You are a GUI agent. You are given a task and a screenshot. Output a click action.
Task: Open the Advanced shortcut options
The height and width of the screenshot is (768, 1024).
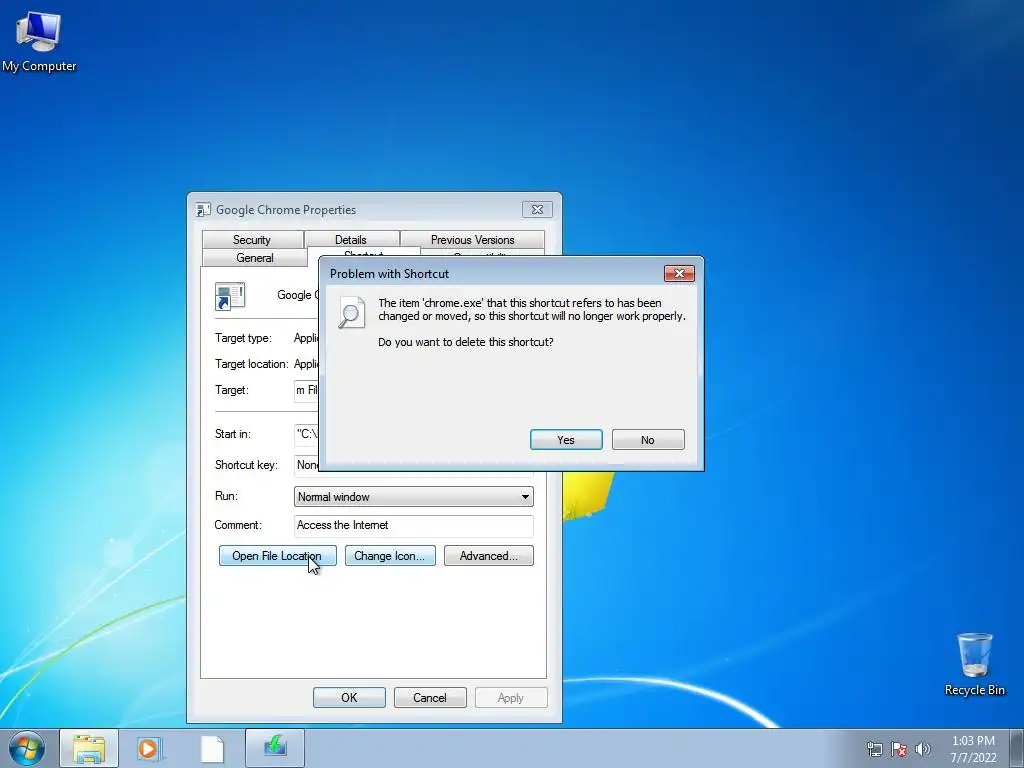coord(488,556)
